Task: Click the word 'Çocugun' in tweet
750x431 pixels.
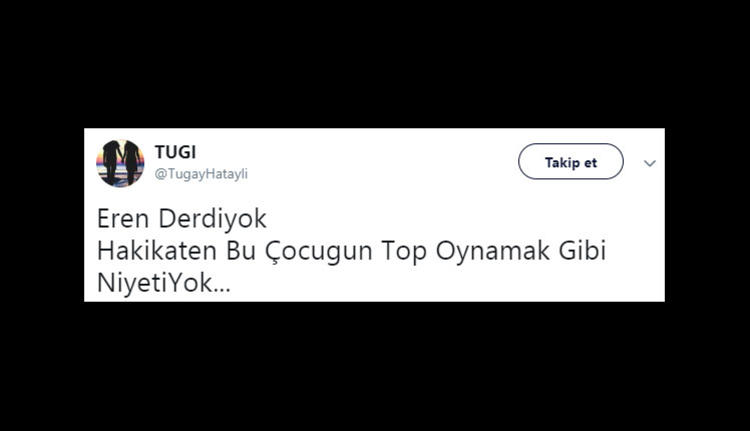Action: point(319,252)
